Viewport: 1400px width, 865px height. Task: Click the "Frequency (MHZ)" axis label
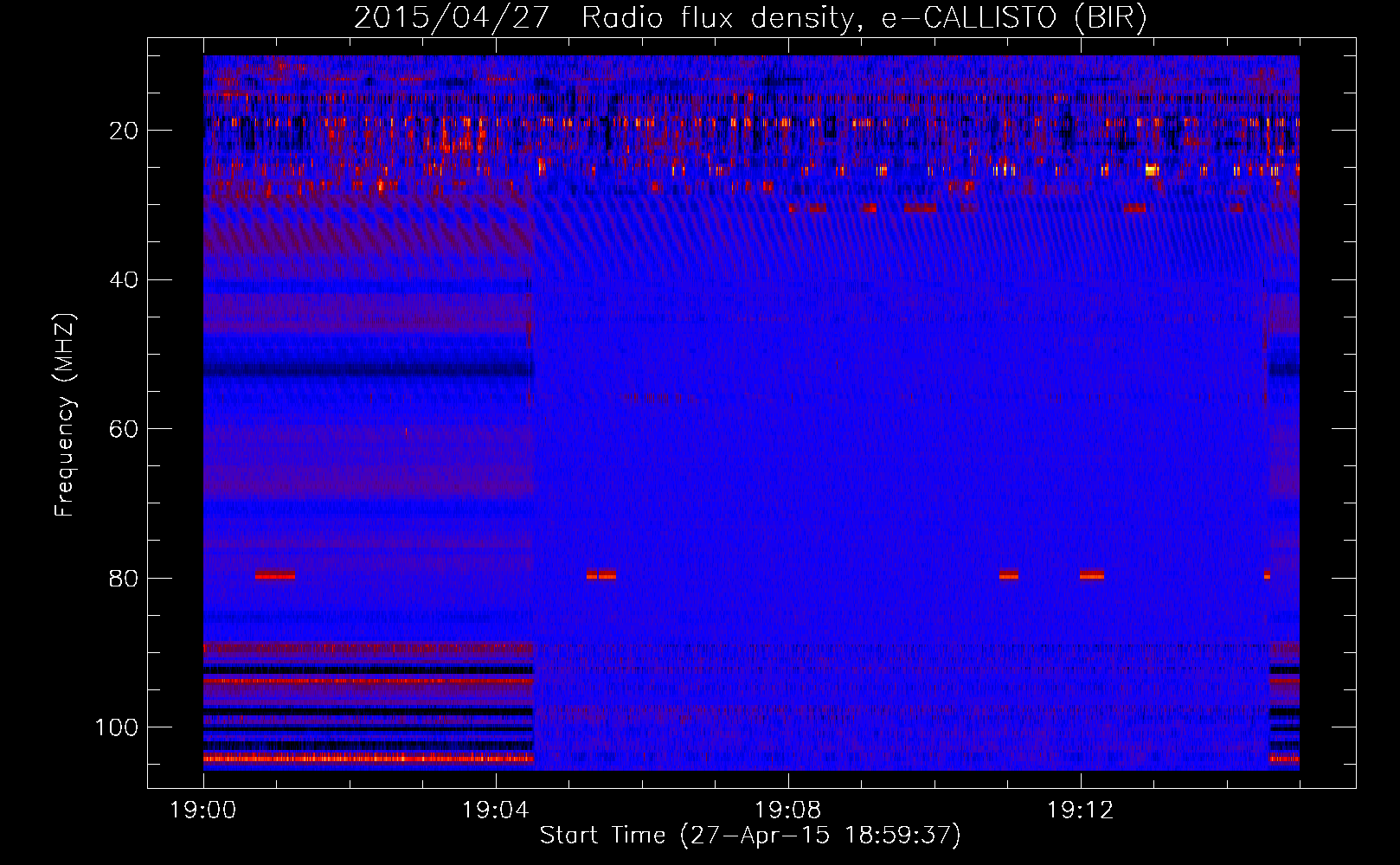coord(65,414)
